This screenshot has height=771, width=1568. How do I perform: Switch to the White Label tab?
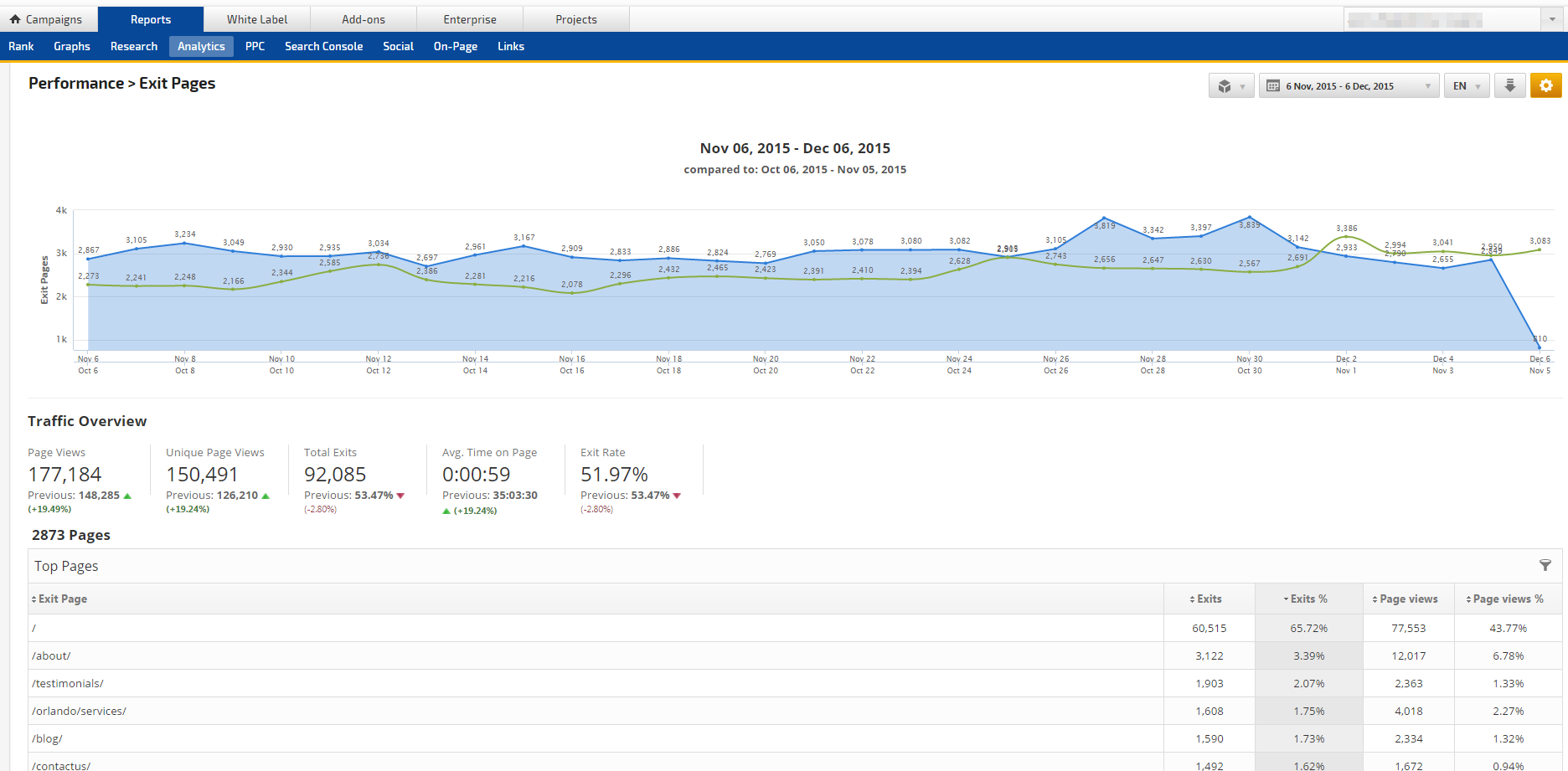tap(256, 19)
